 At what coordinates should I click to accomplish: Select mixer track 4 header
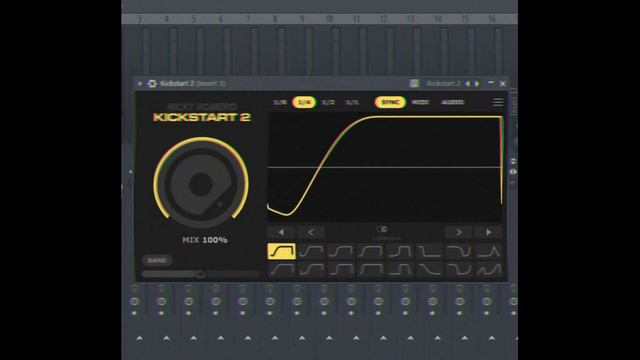pyautogui.click(x=167, y=19)
